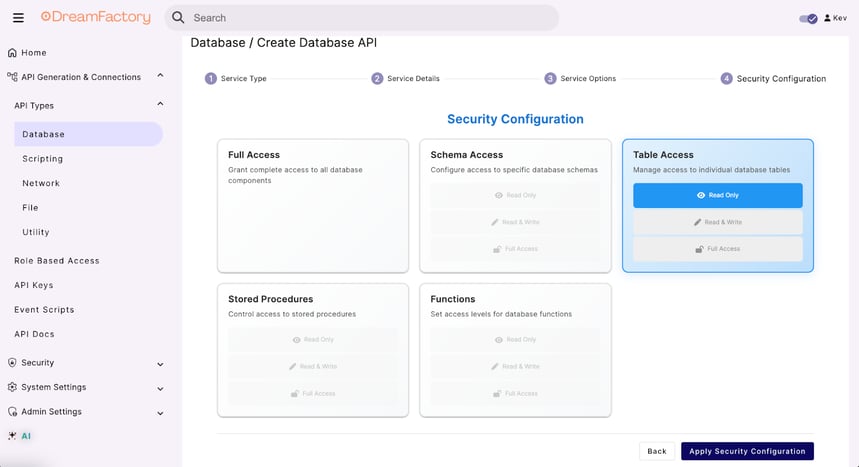
Task: Click the DreamFactory logo
Action: coord(96,17)
